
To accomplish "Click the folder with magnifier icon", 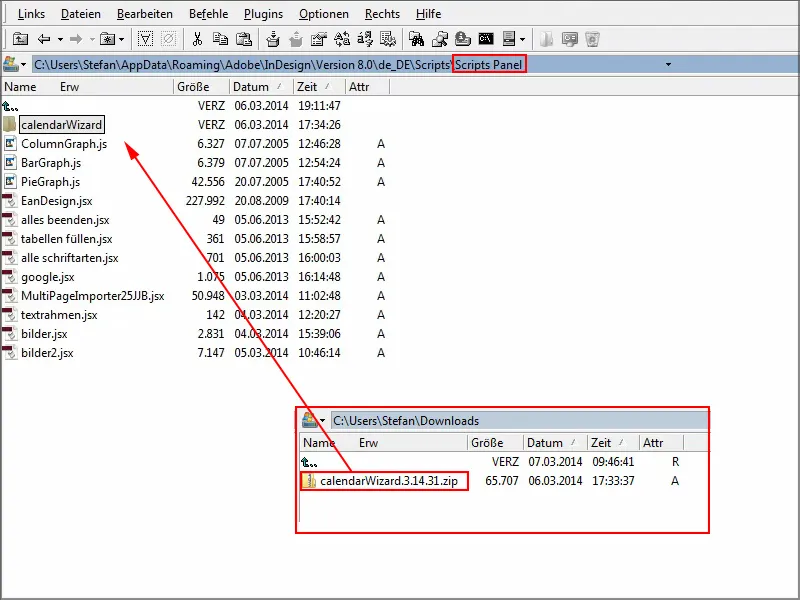I will 439,39.
